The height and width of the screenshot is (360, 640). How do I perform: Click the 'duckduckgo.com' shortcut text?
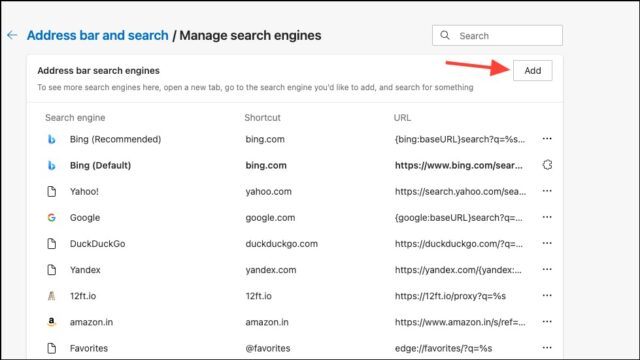[x=282, y=244]
